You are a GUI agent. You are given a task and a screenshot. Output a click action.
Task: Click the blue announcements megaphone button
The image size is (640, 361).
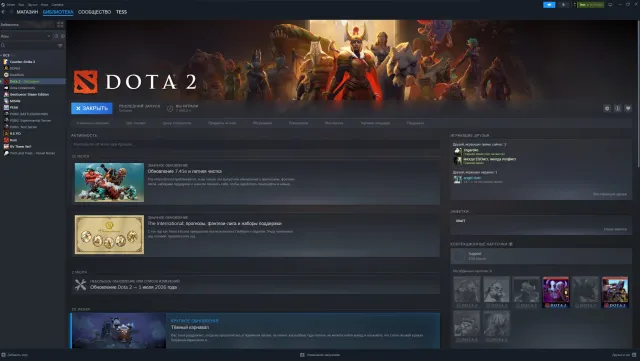click(549, 5)
